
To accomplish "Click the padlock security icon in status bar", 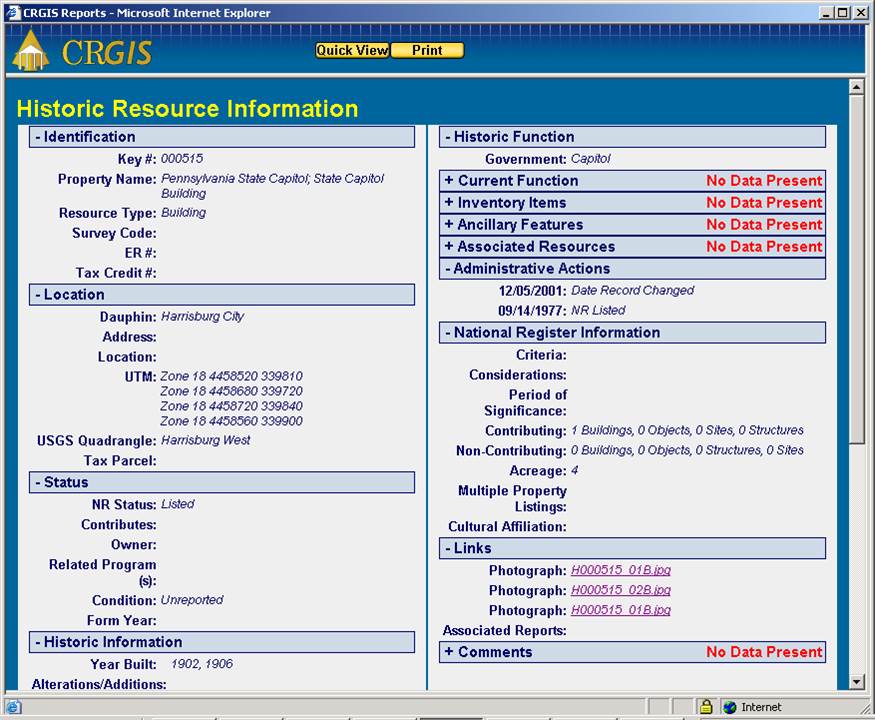I will [x=706, y=707].
